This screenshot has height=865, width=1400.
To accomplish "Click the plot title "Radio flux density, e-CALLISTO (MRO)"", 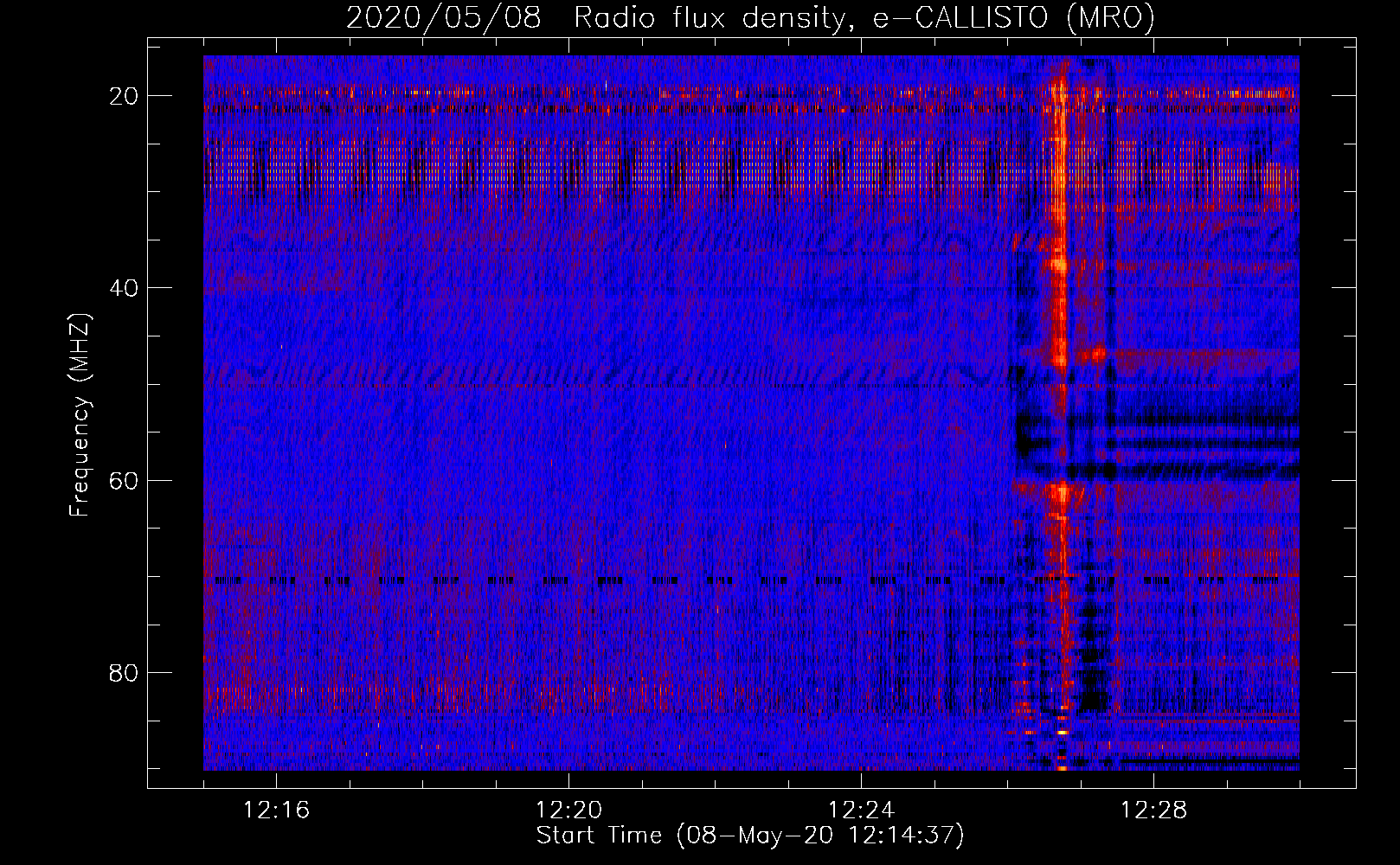I will click(864, 18).
